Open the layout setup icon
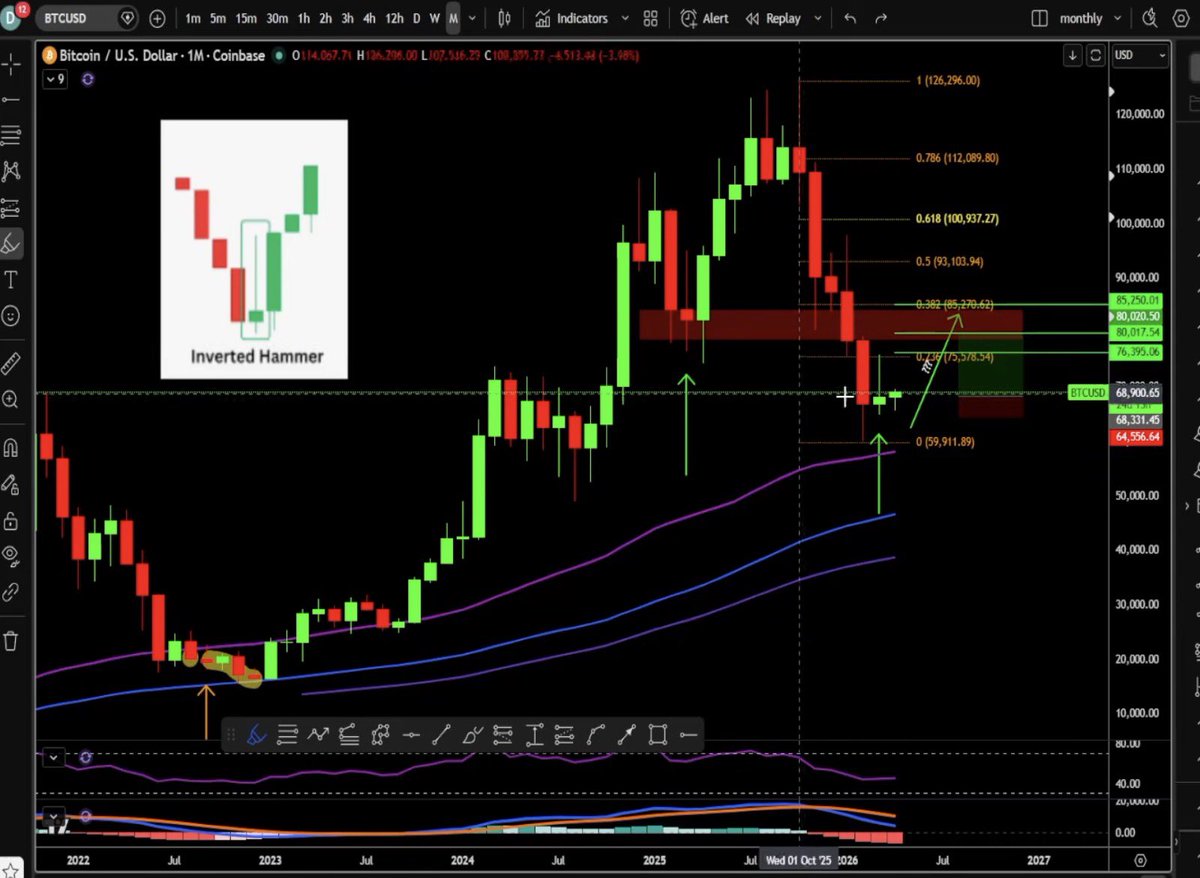The image size is (1200, 878). 1040,18
